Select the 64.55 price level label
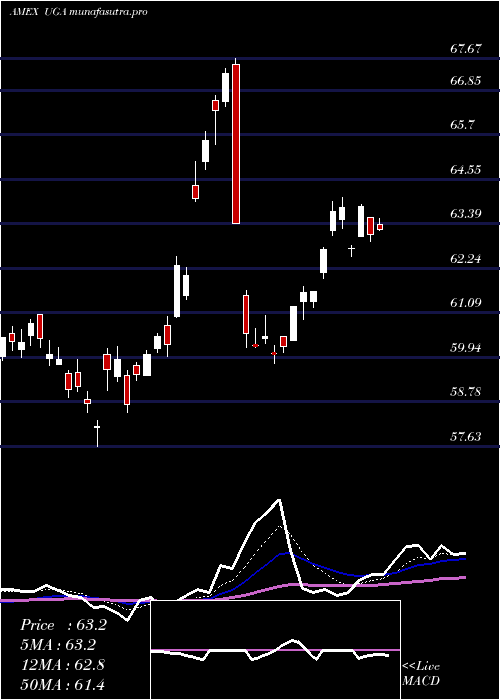 pos(466,170)
